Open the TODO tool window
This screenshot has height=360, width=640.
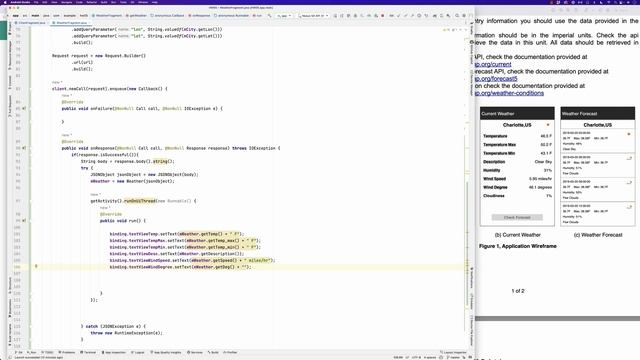47,352
